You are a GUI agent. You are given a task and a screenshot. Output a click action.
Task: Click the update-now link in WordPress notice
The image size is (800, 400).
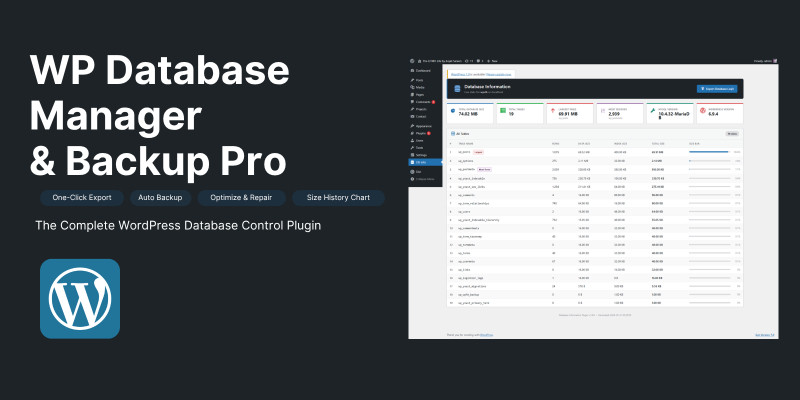[x=498, y=74]
